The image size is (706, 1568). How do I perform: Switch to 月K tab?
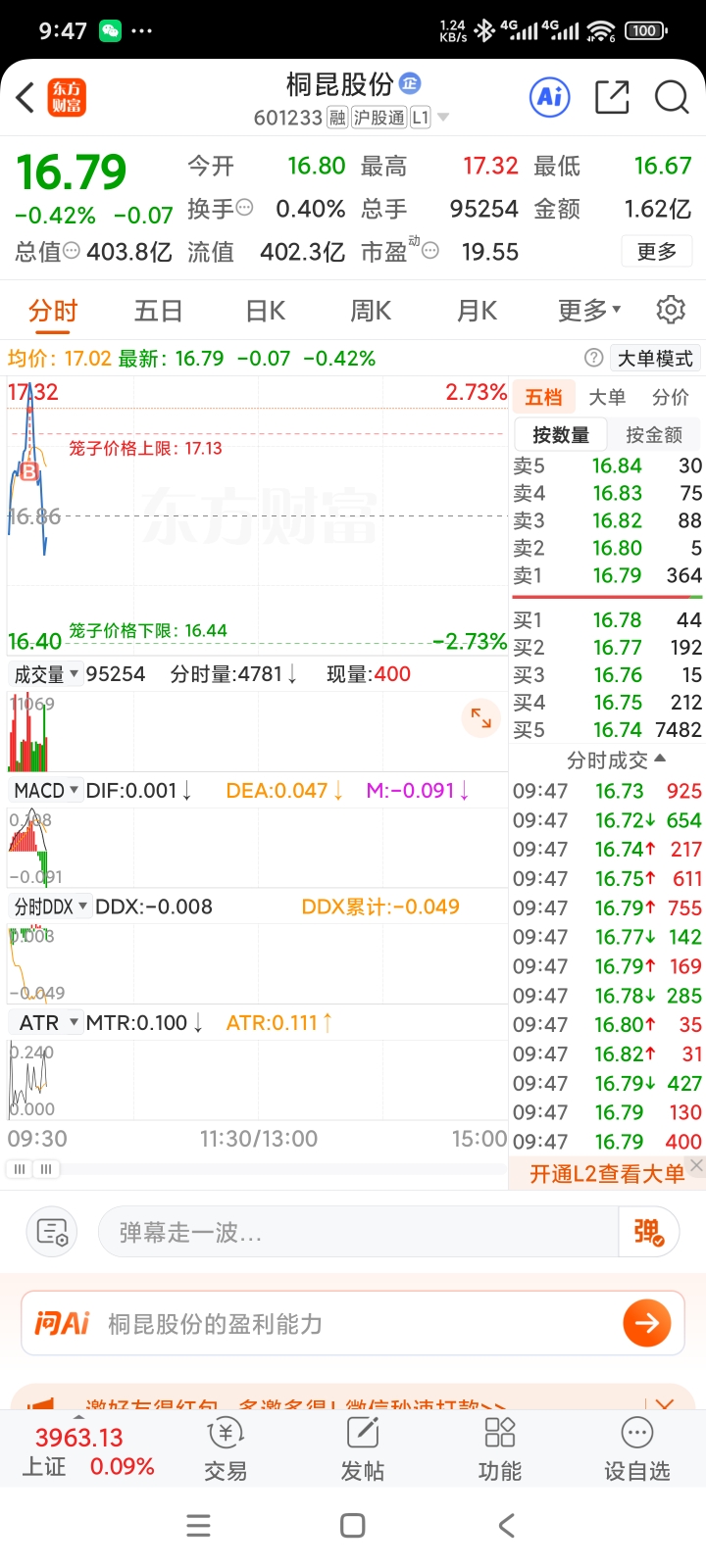[477, 311]
